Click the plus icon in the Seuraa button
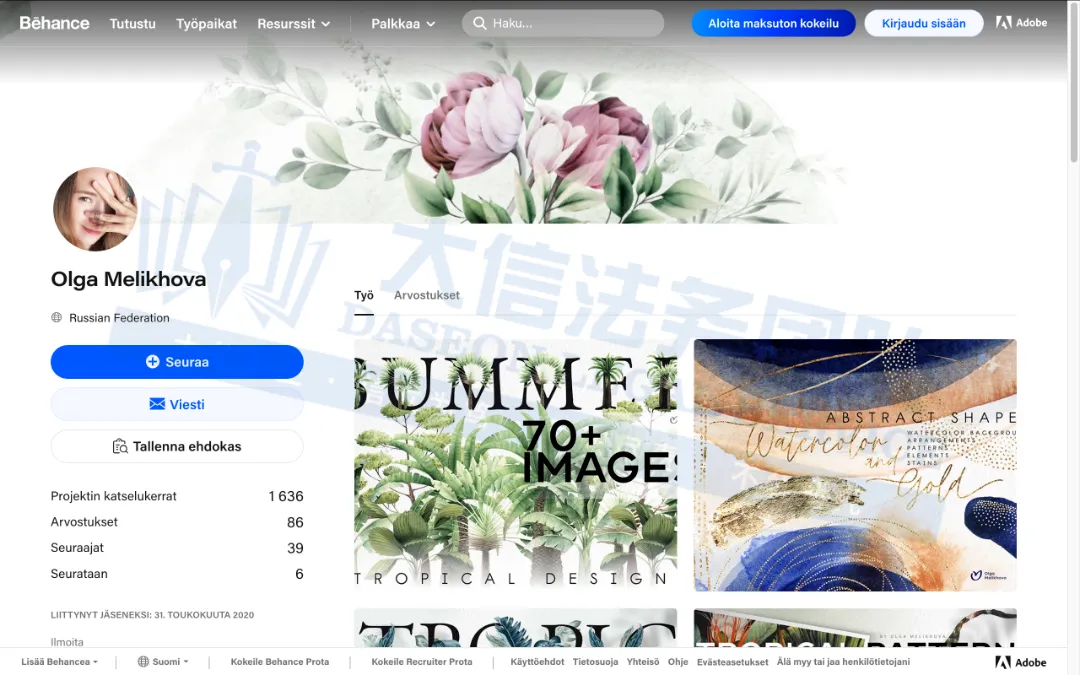Screen dimensions: 1080x675 coord(153,362)
